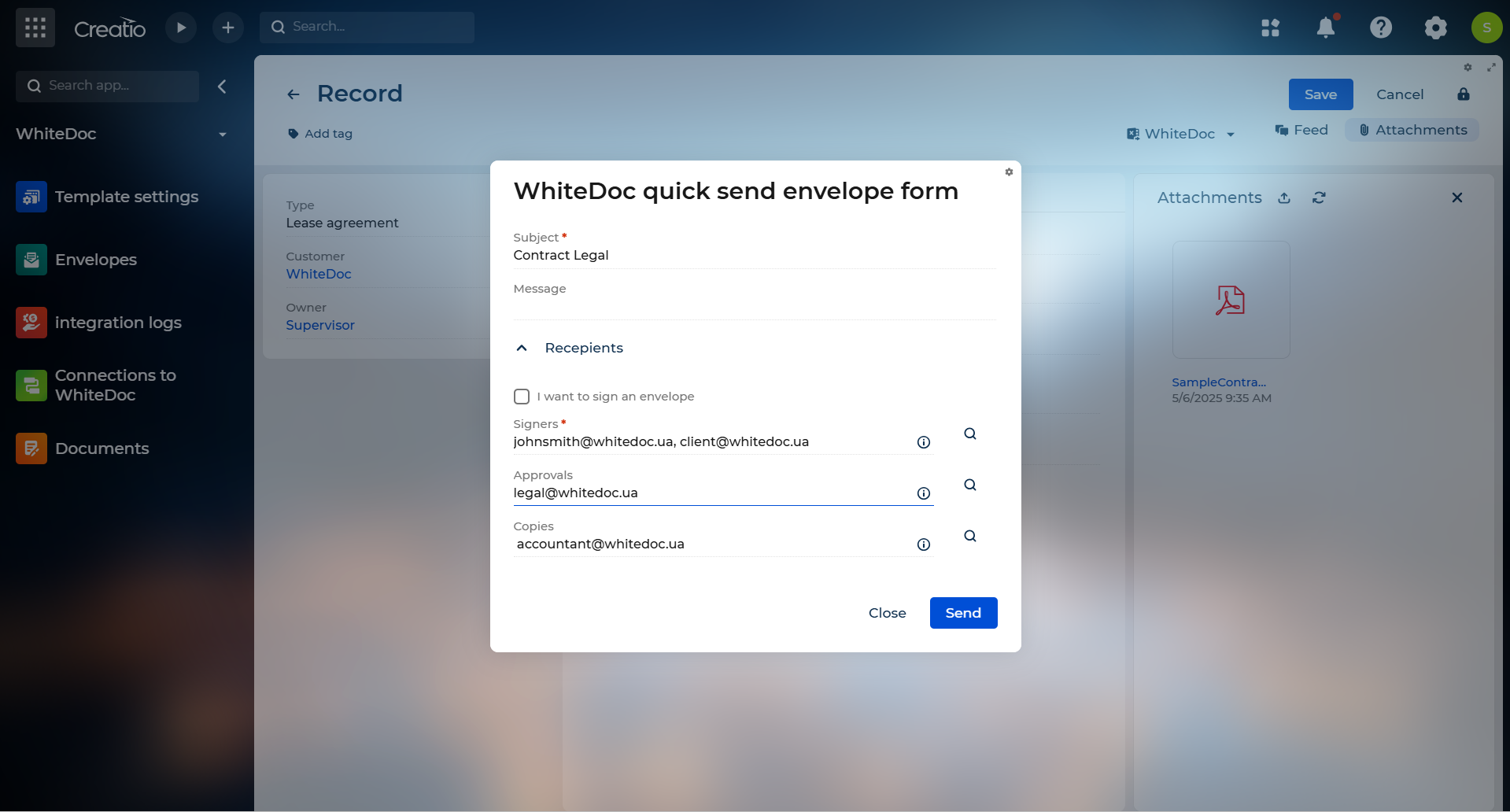This screenshot has height=812, width=1510.
Task: Open Connections to WhiteDoc section
Action: point(96,386)
